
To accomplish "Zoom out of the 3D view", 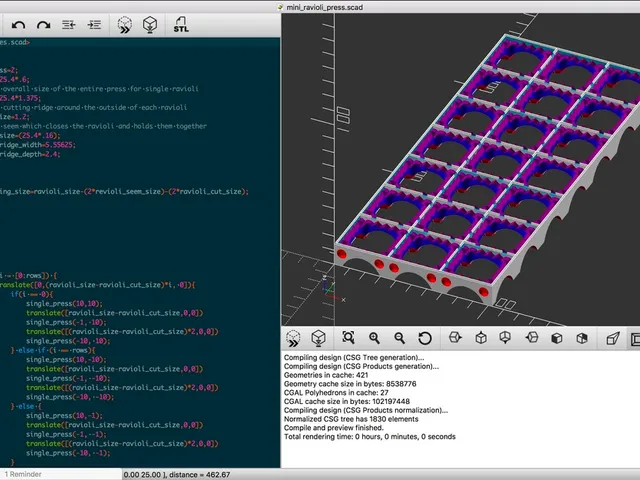I will (399, 338).
